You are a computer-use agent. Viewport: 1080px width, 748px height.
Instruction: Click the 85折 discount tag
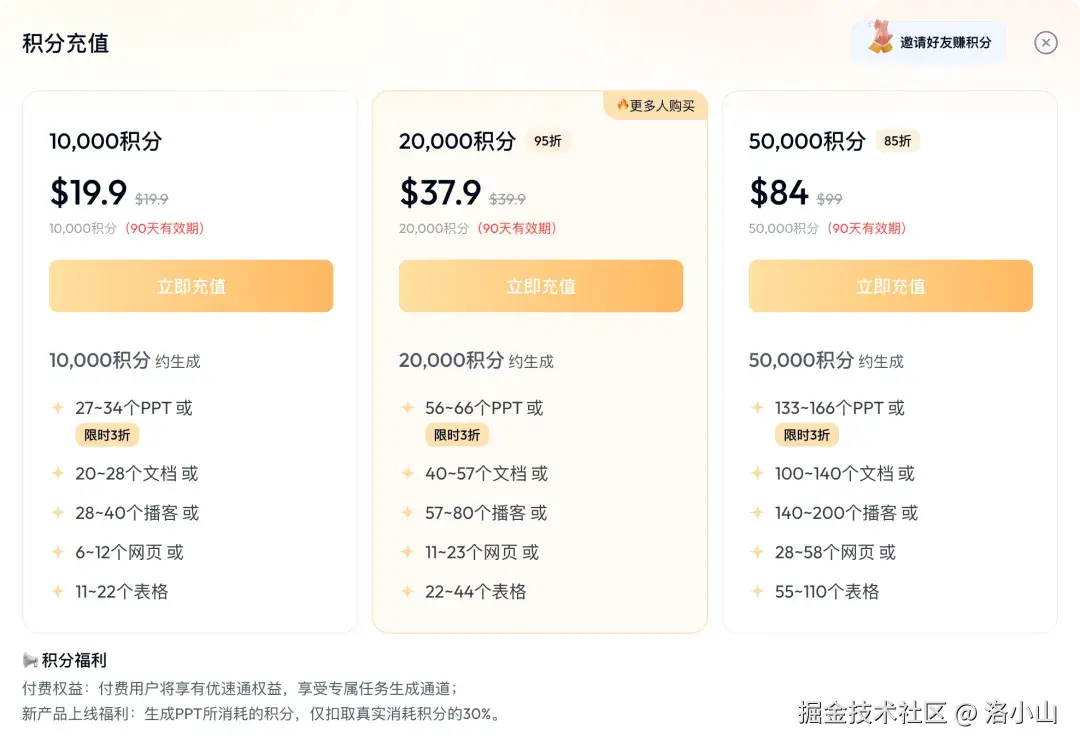coord(897,141)
